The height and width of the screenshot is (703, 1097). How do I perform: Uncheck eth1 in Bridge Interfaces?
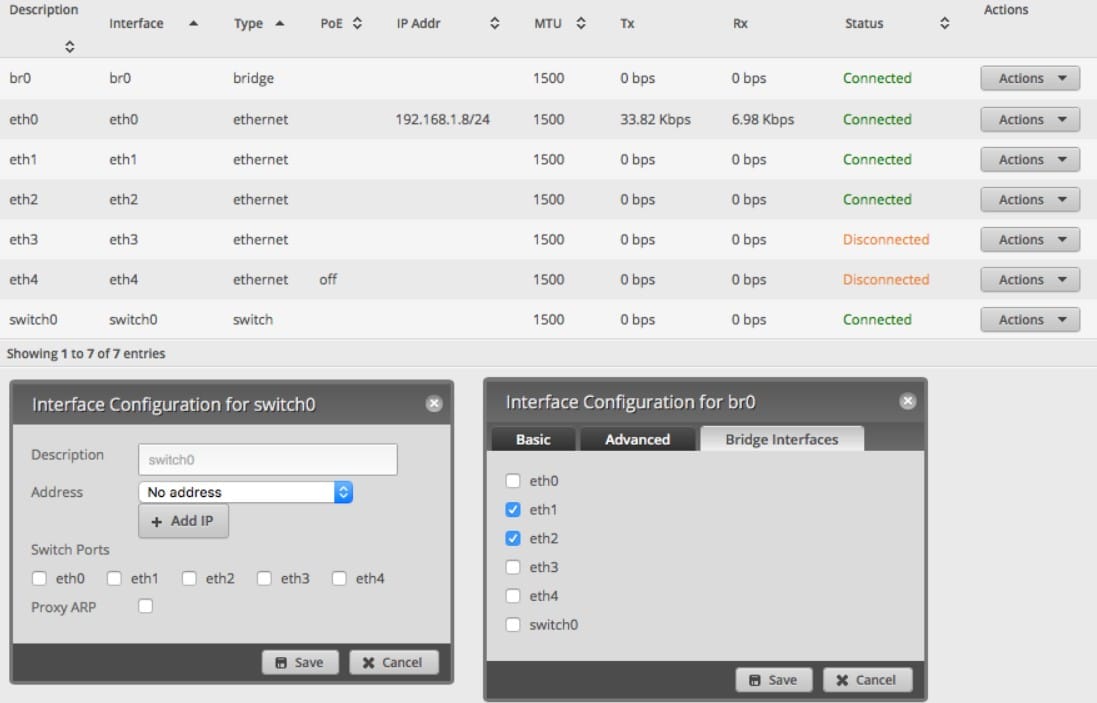[x=513, y=510]
